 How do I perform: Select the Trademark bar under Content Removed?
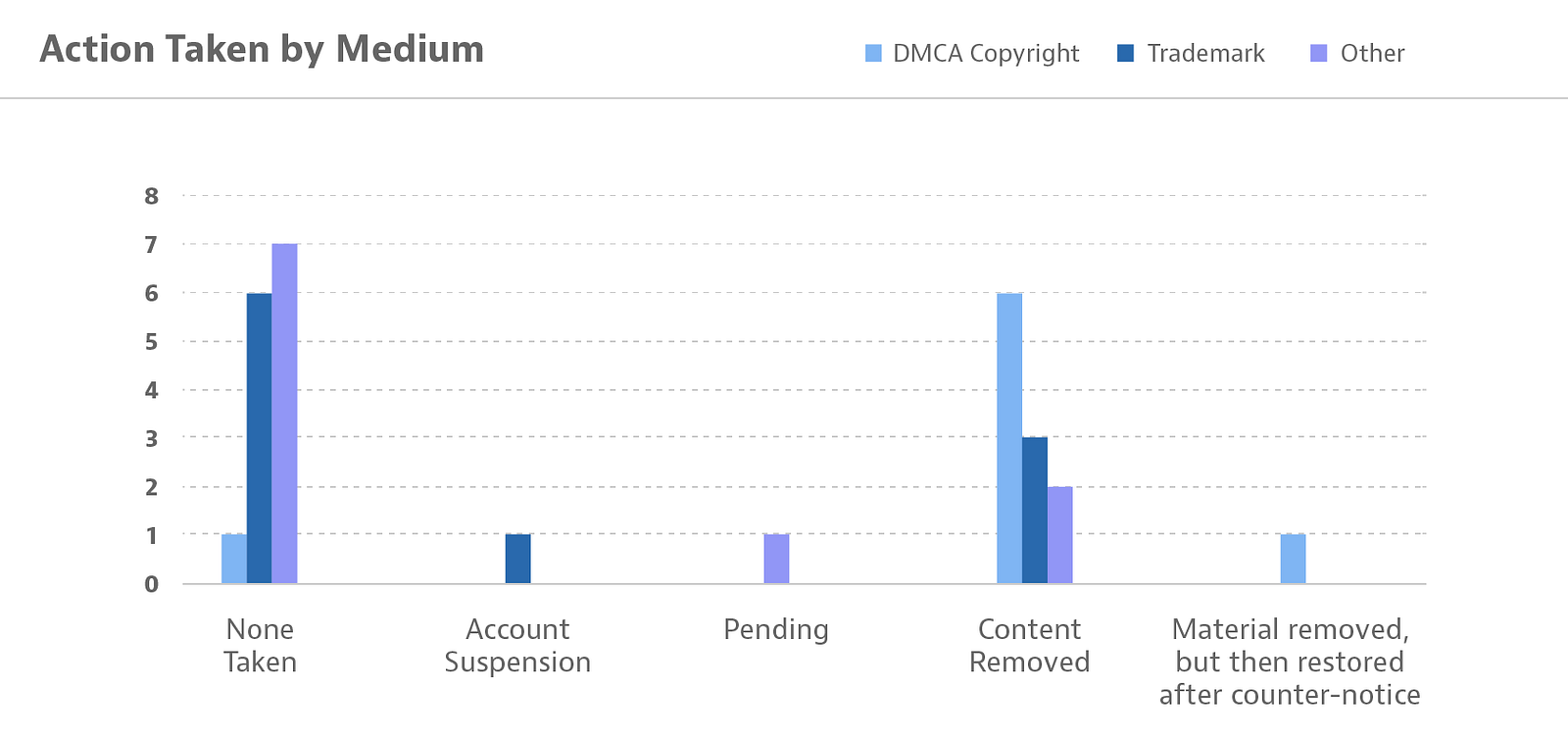[1035, 510]
